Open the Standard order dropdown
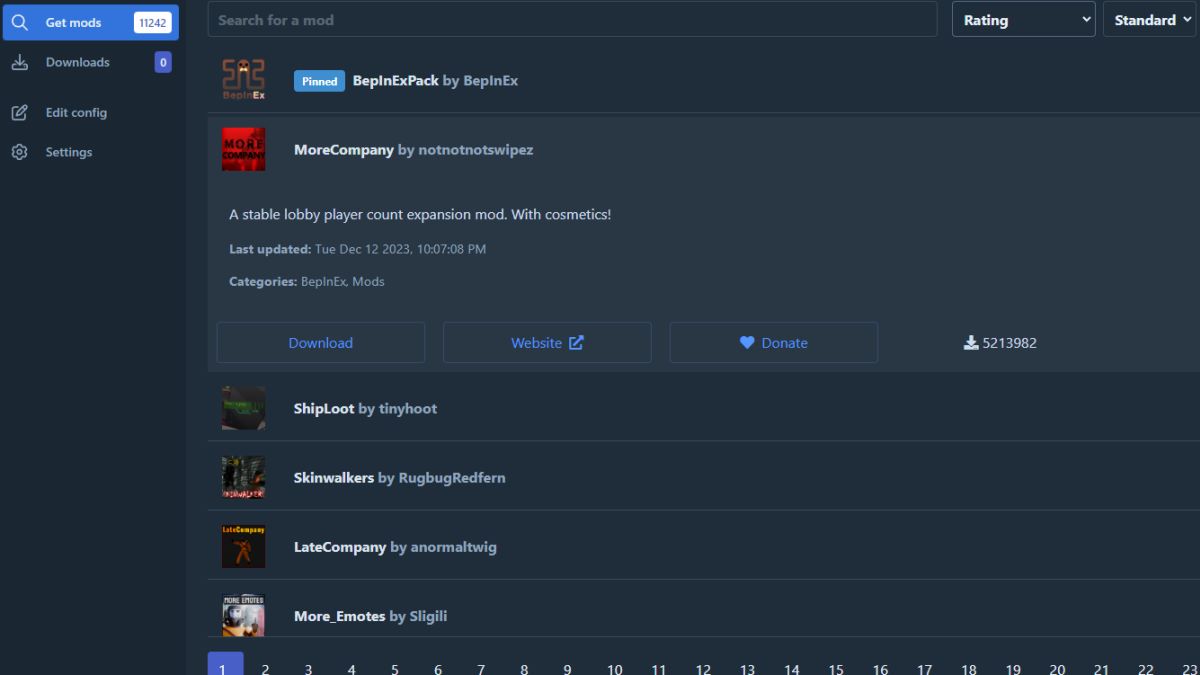Viewport: 1200px width, 675px height. pyautogui.click(x=1149, y=20)
